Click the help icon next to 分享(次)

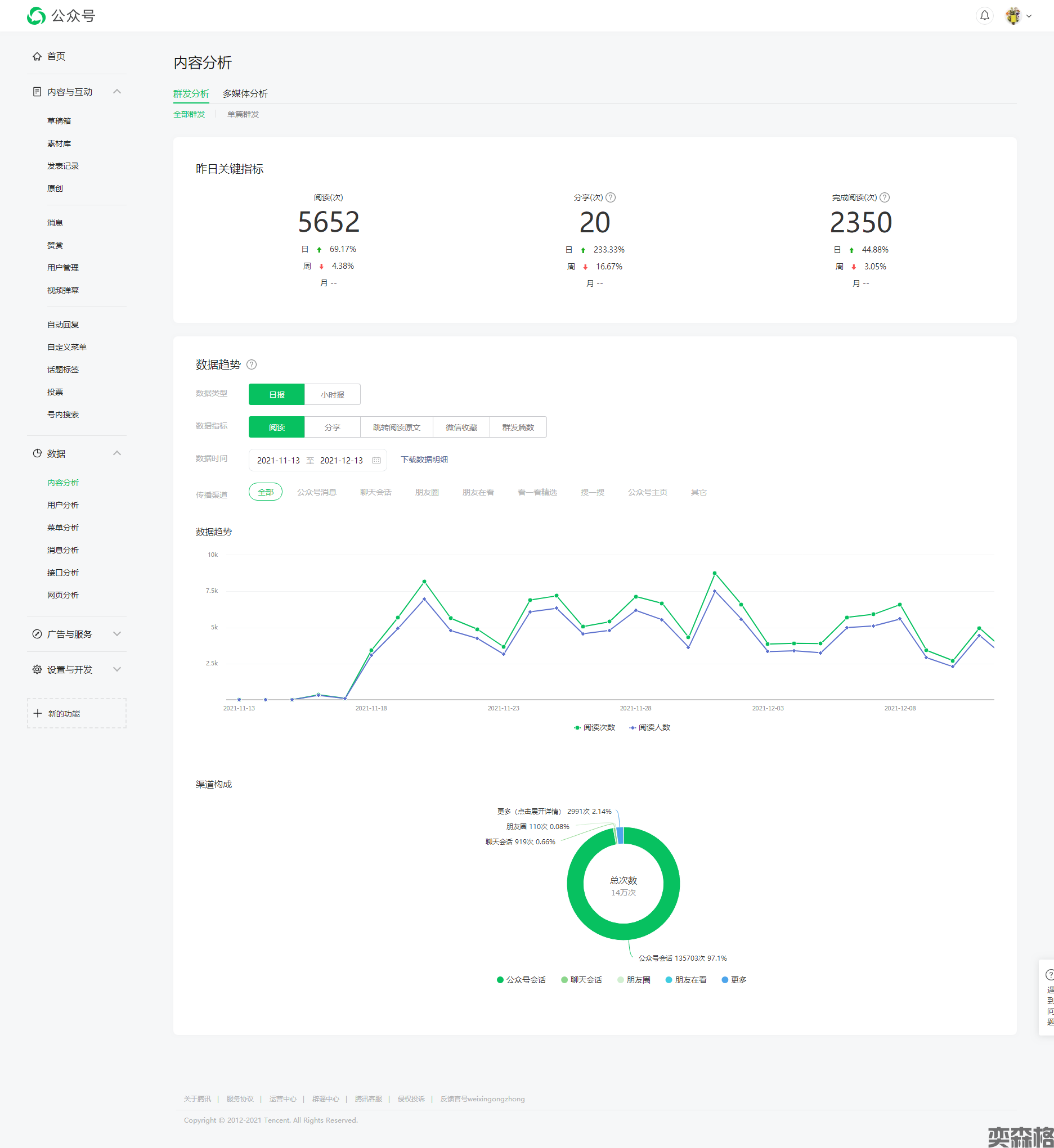(610, 198)
